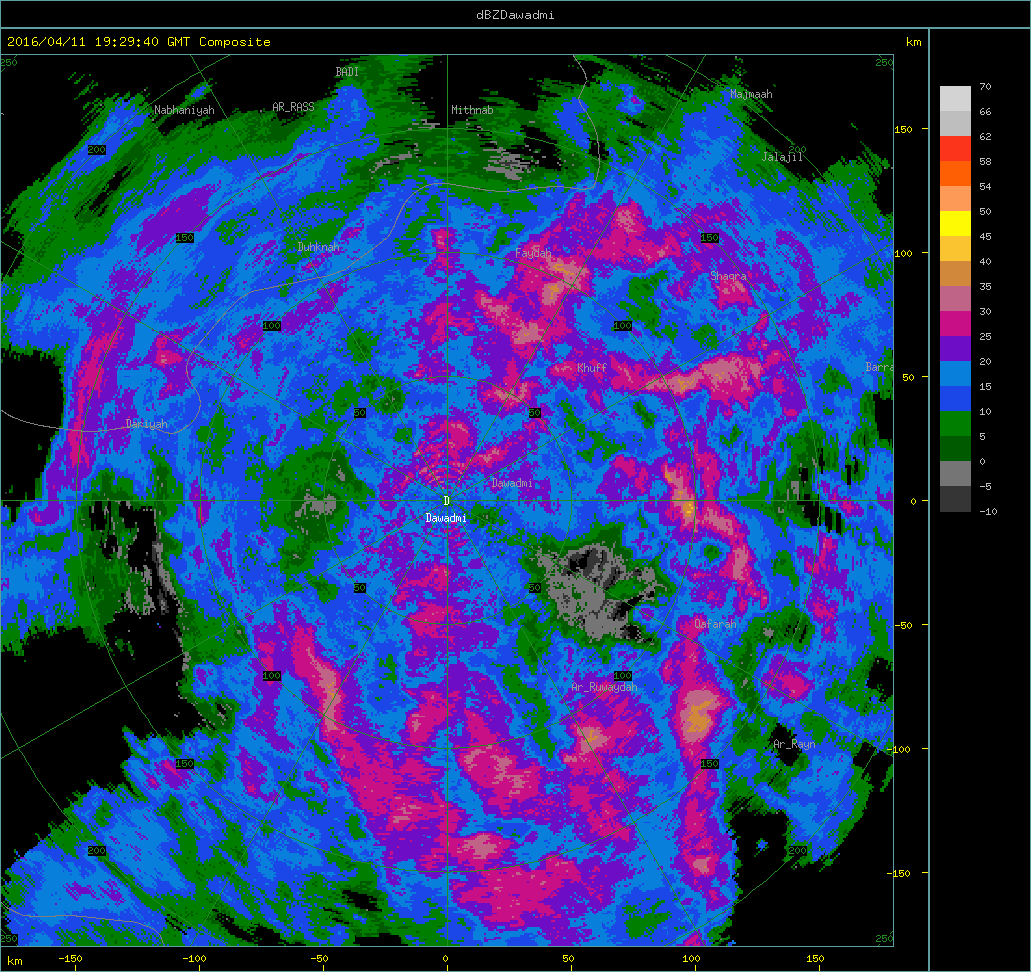
Task: Click the '100' tick on the horizontal axis
Action: coord(692,958)
